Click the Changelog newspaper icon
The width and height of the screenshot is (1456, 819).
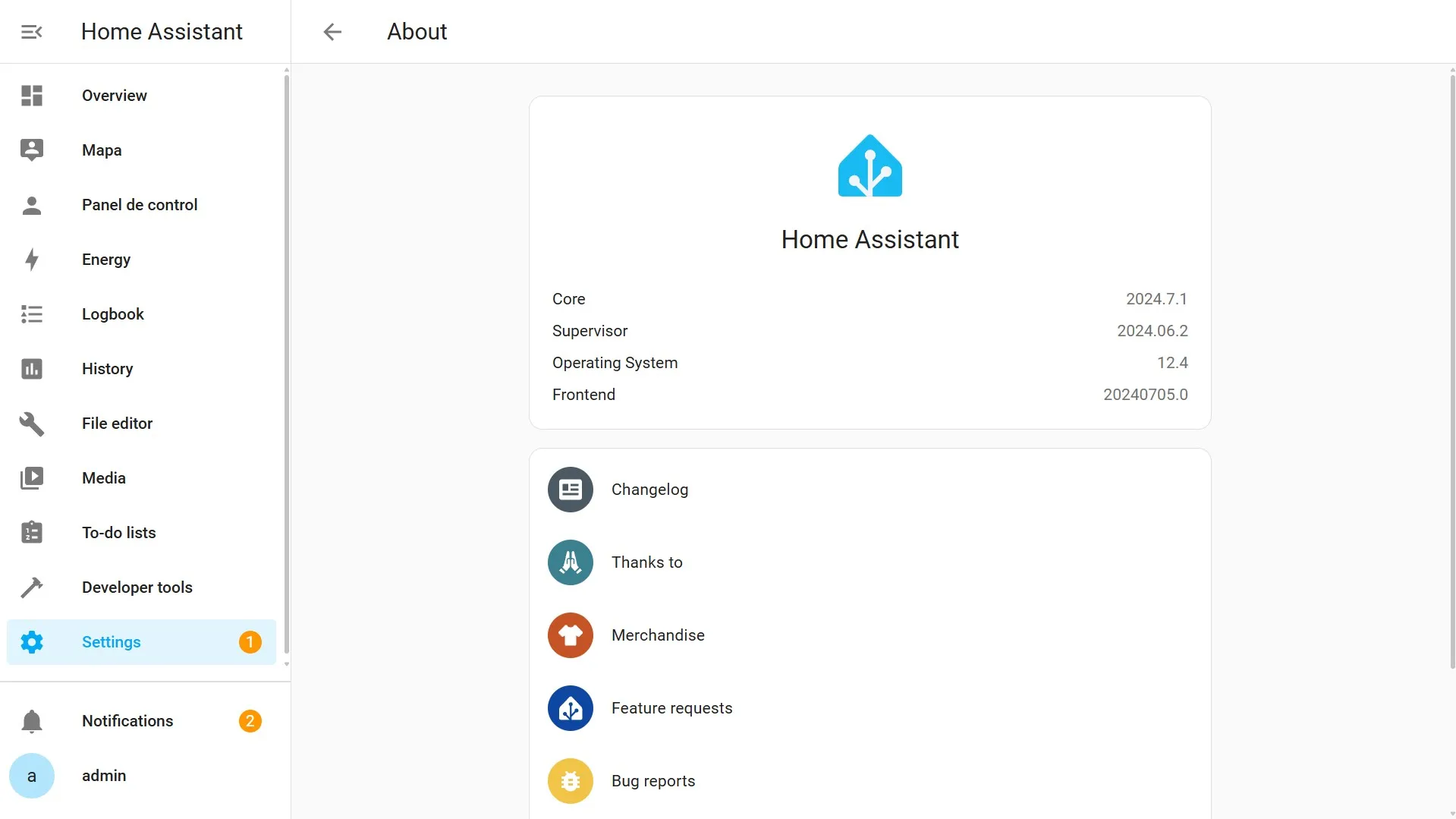tap(571, 490)
